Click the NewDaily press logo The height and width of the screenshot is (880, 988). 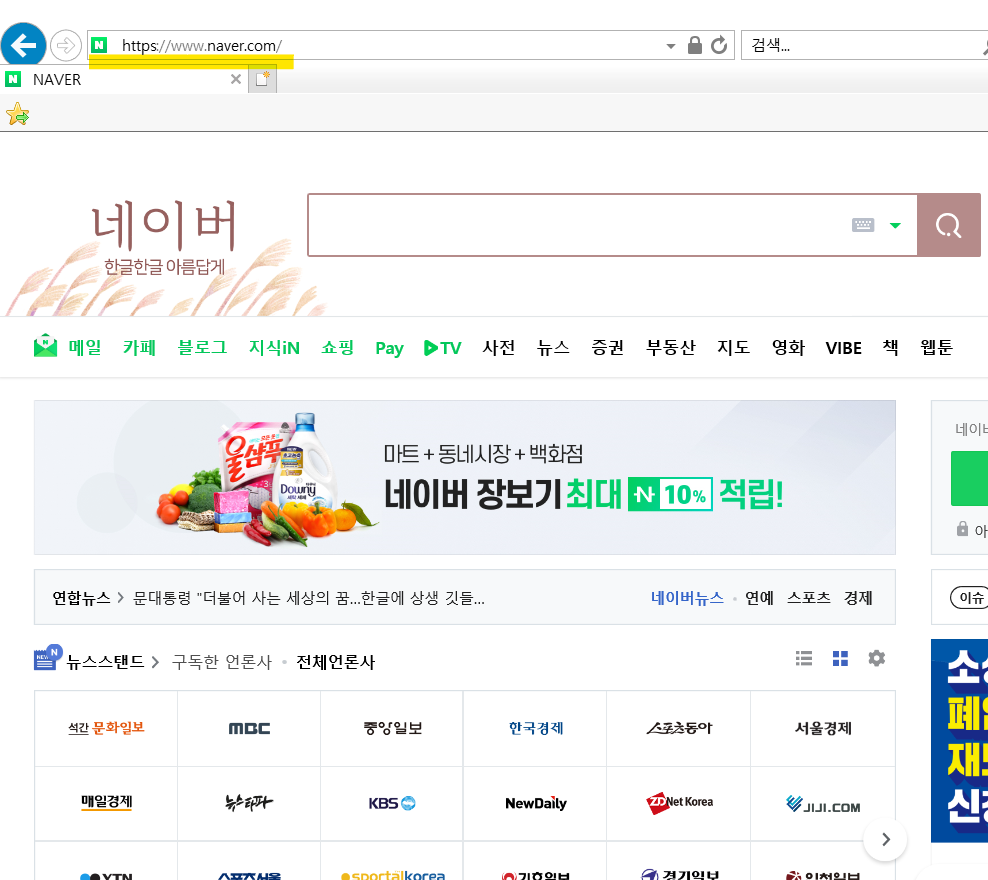[535, 803]
